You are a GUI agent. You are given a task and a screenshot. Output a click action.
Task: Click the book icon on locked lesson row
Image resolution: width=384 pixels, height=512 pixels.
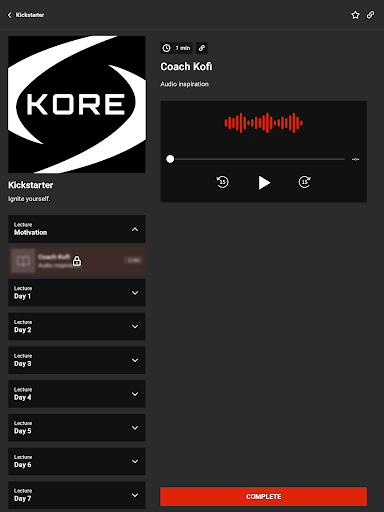click(x=23, y=261)
